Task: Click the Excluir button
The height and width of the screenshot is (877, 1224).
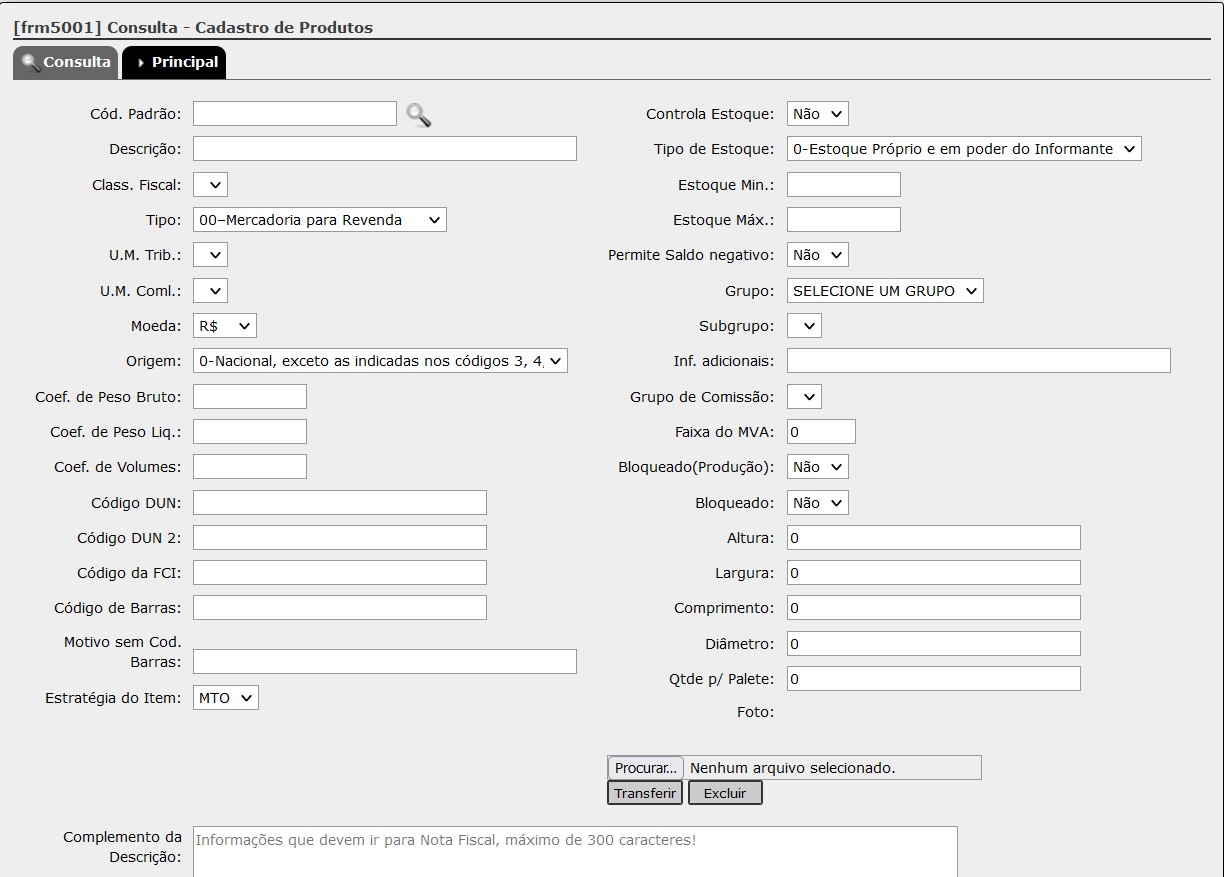Action: pos(725,793)
